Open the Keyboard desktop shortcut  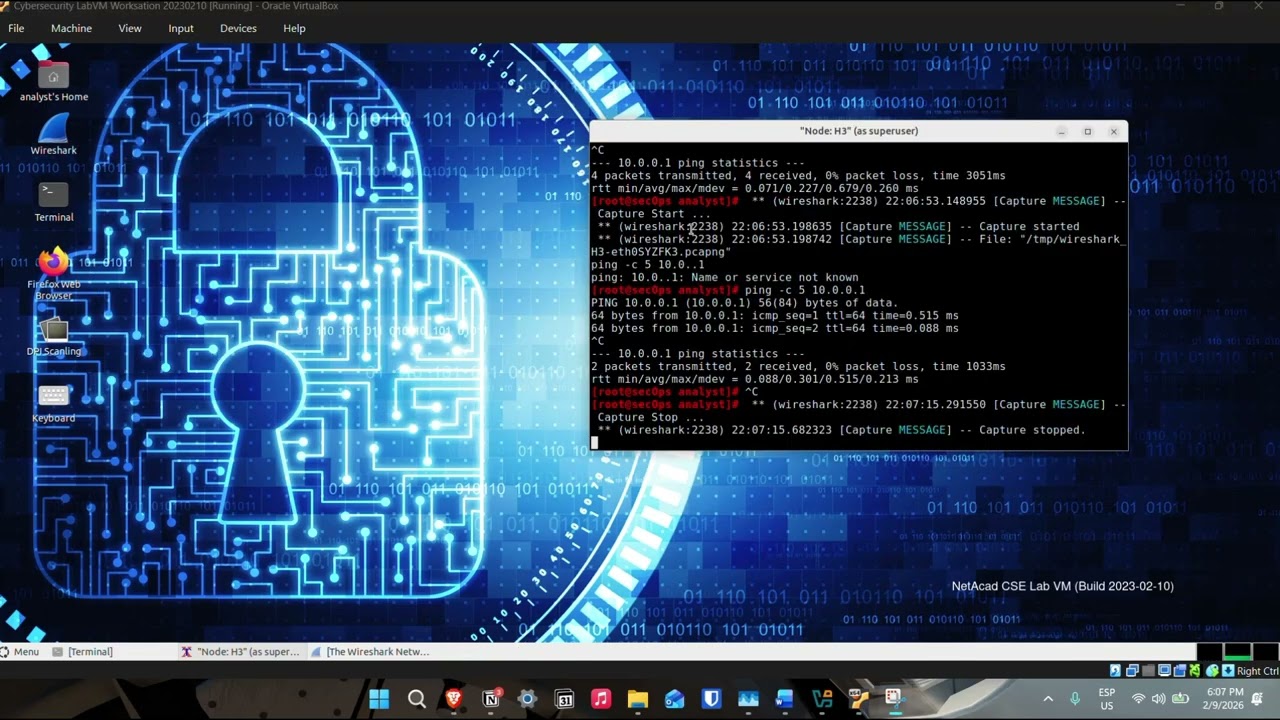pos(54,403)
